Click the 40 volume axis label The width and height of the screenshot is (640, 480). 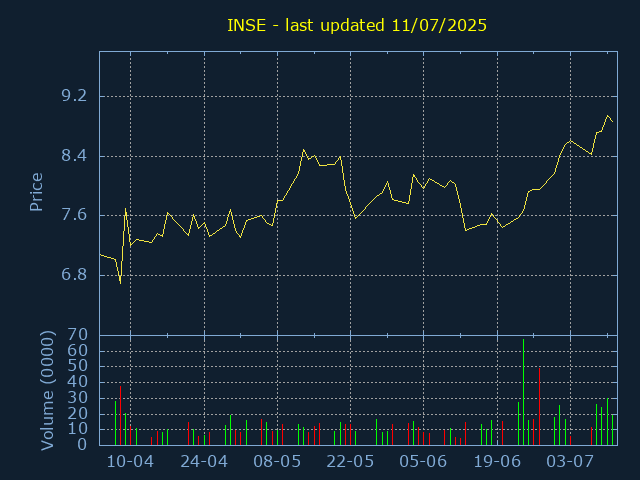[78, 382]
